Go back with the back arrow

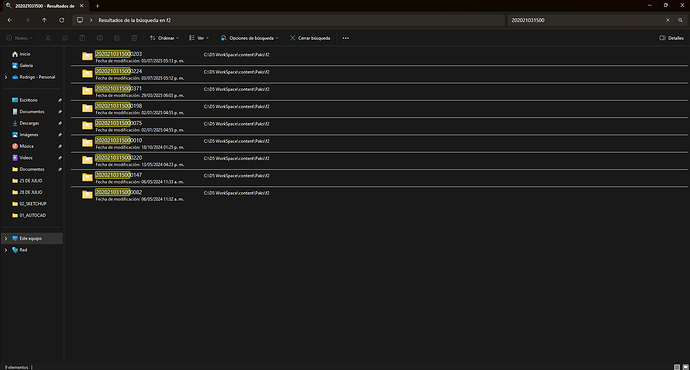(10, 20)
